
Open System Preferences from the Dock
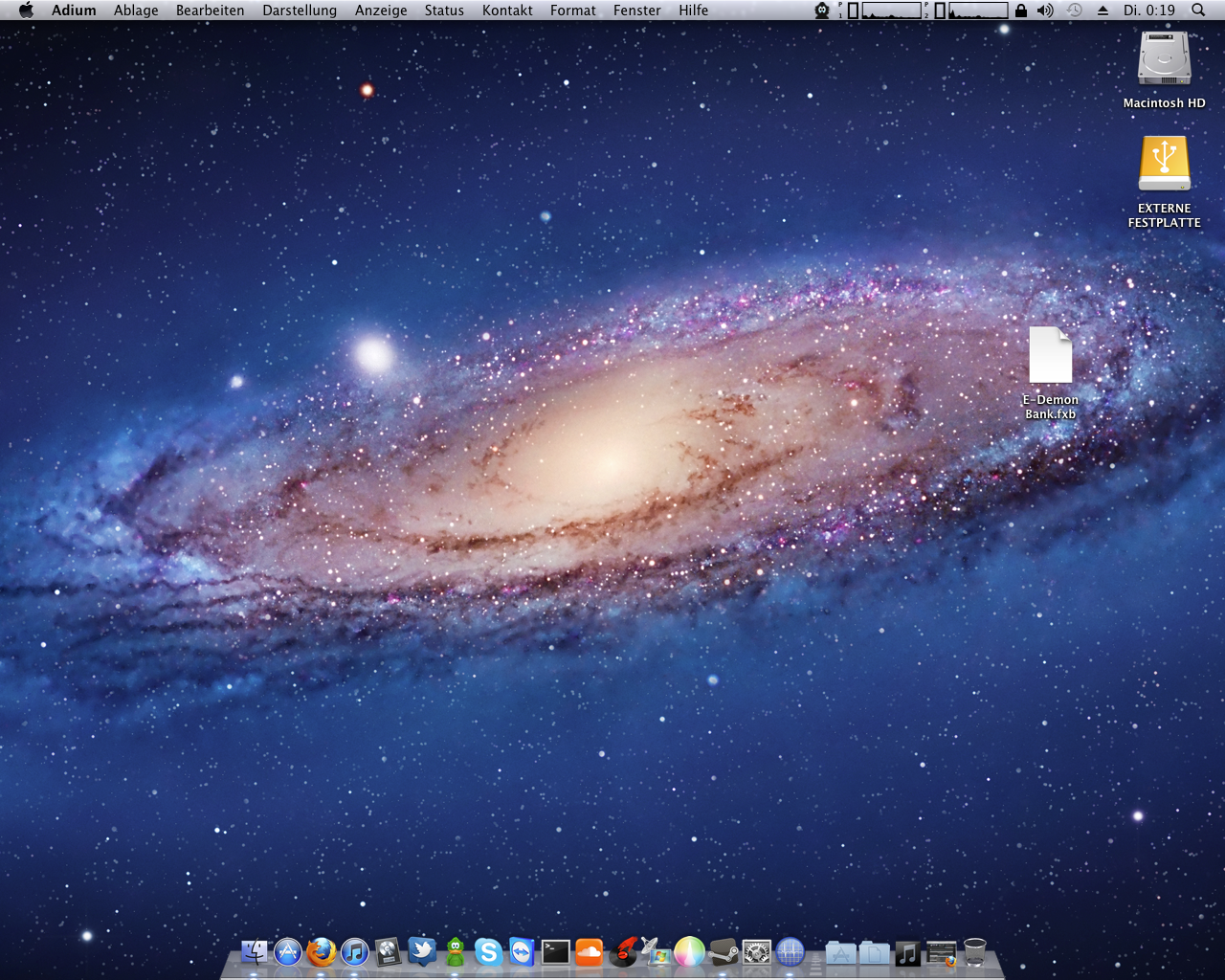pos(757,952)
